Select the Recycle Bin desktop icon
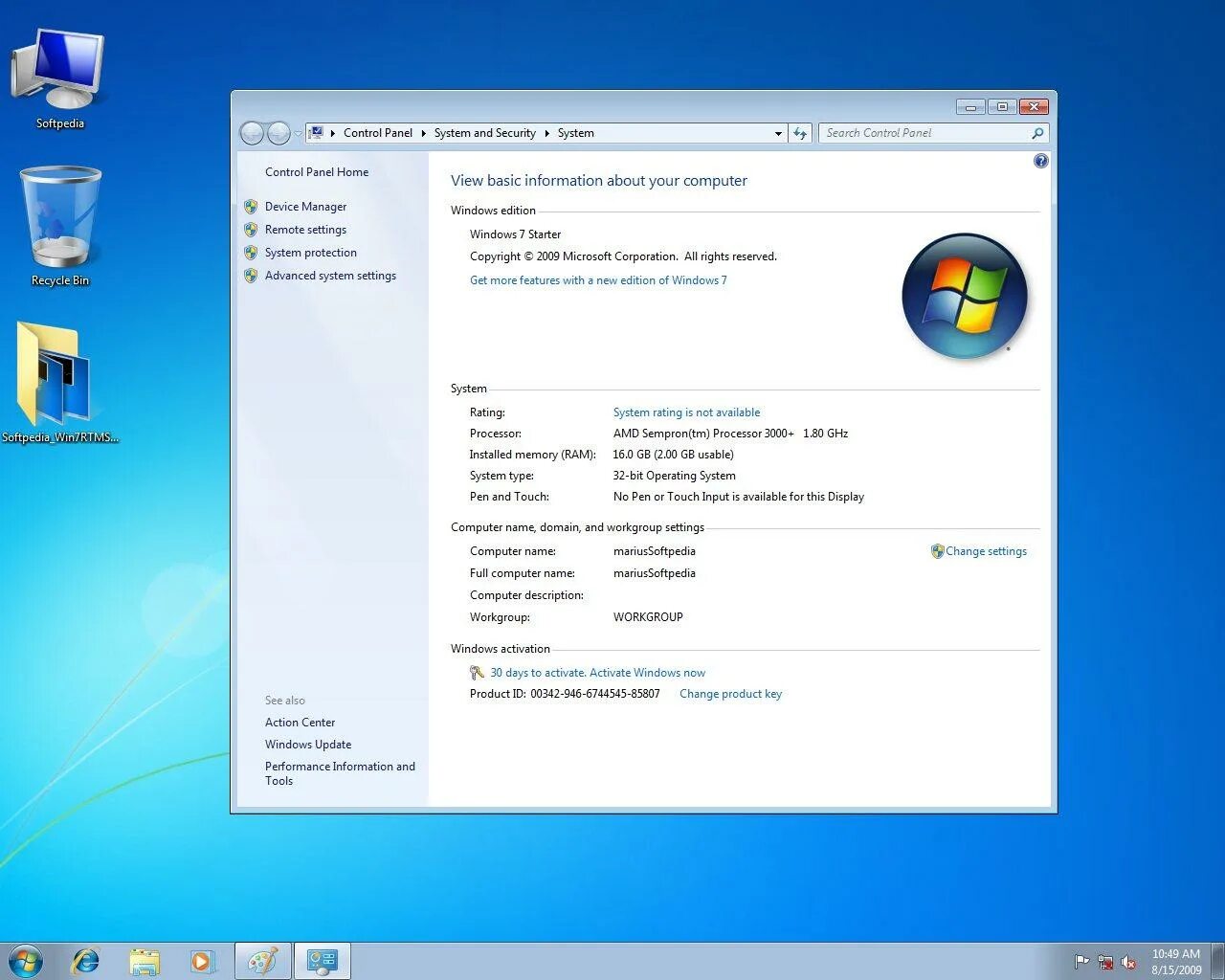 tap(59, 227)
